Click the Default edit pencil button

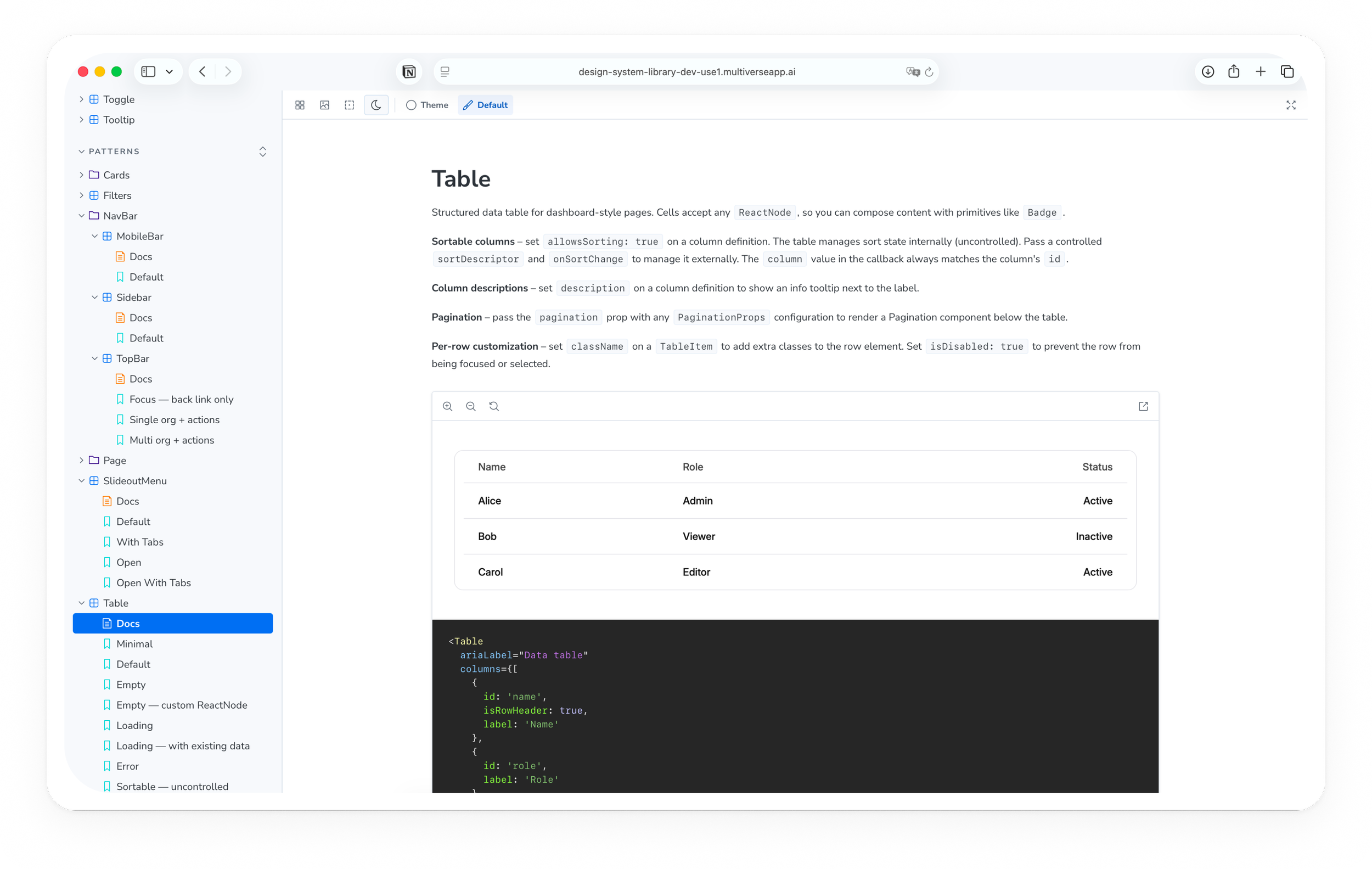[486, 105]
